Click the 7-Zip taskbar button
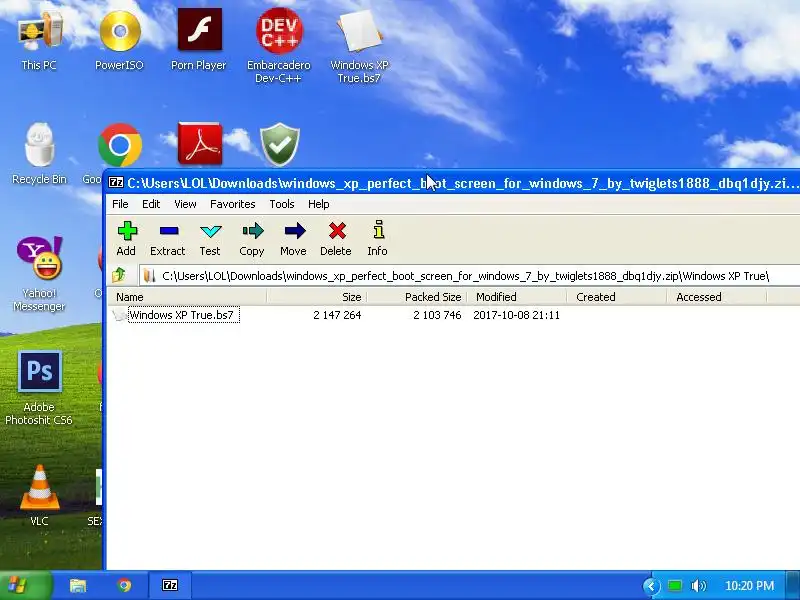This screenshot has width=800, height=600. [170, 585]
